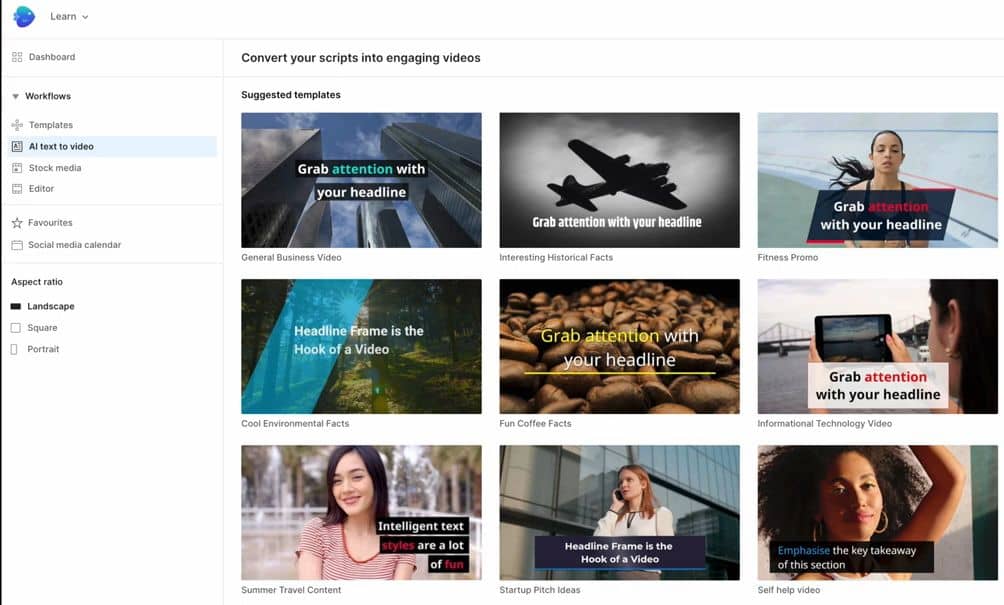Select the Landscape aspect ratio
The width and height of the screenshot is (1004, 605).
(42, 306)
